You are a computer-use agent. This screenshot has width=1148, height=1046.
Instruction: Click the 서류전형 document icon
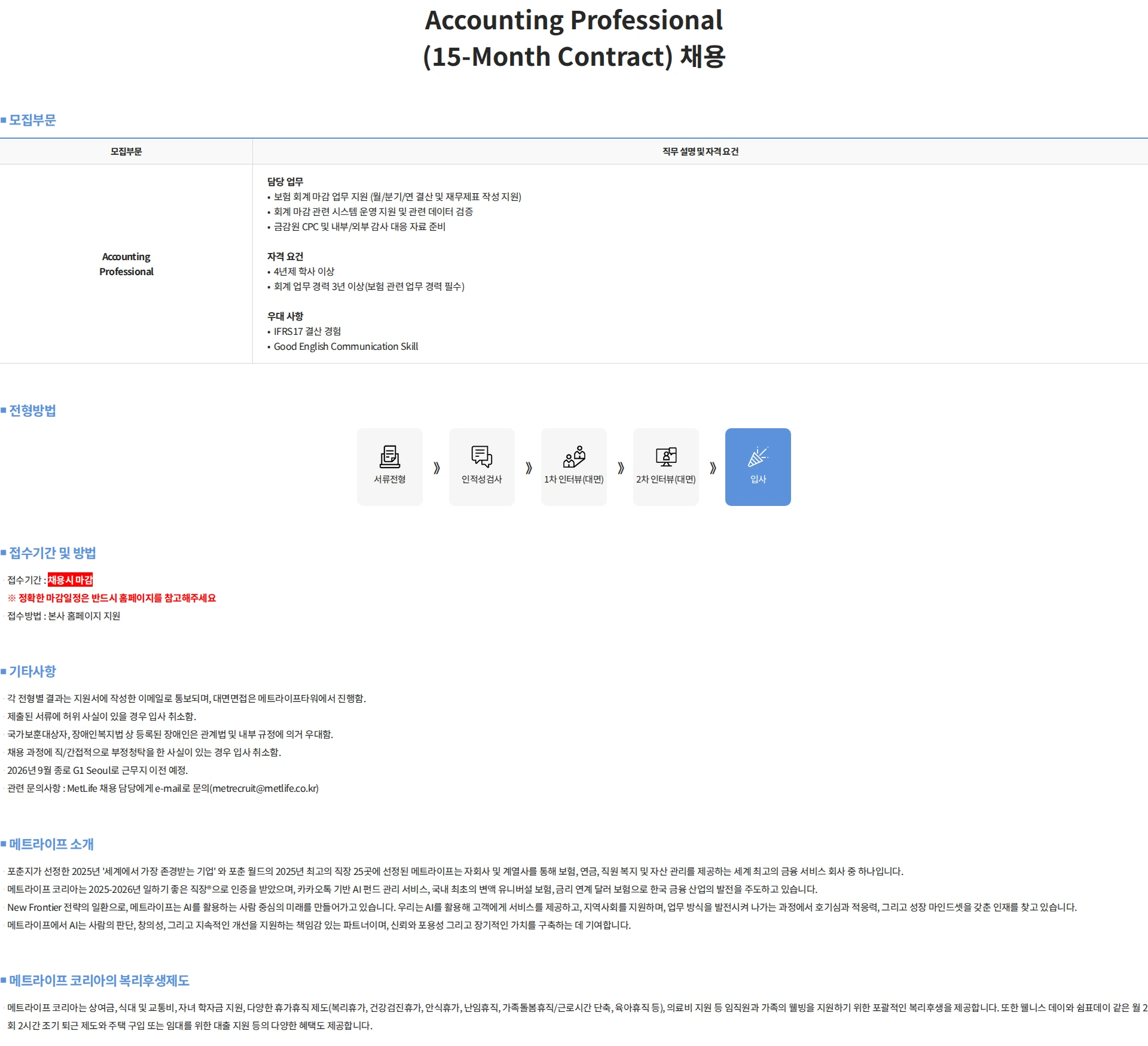pyautogui.click(x=390, y=456)
